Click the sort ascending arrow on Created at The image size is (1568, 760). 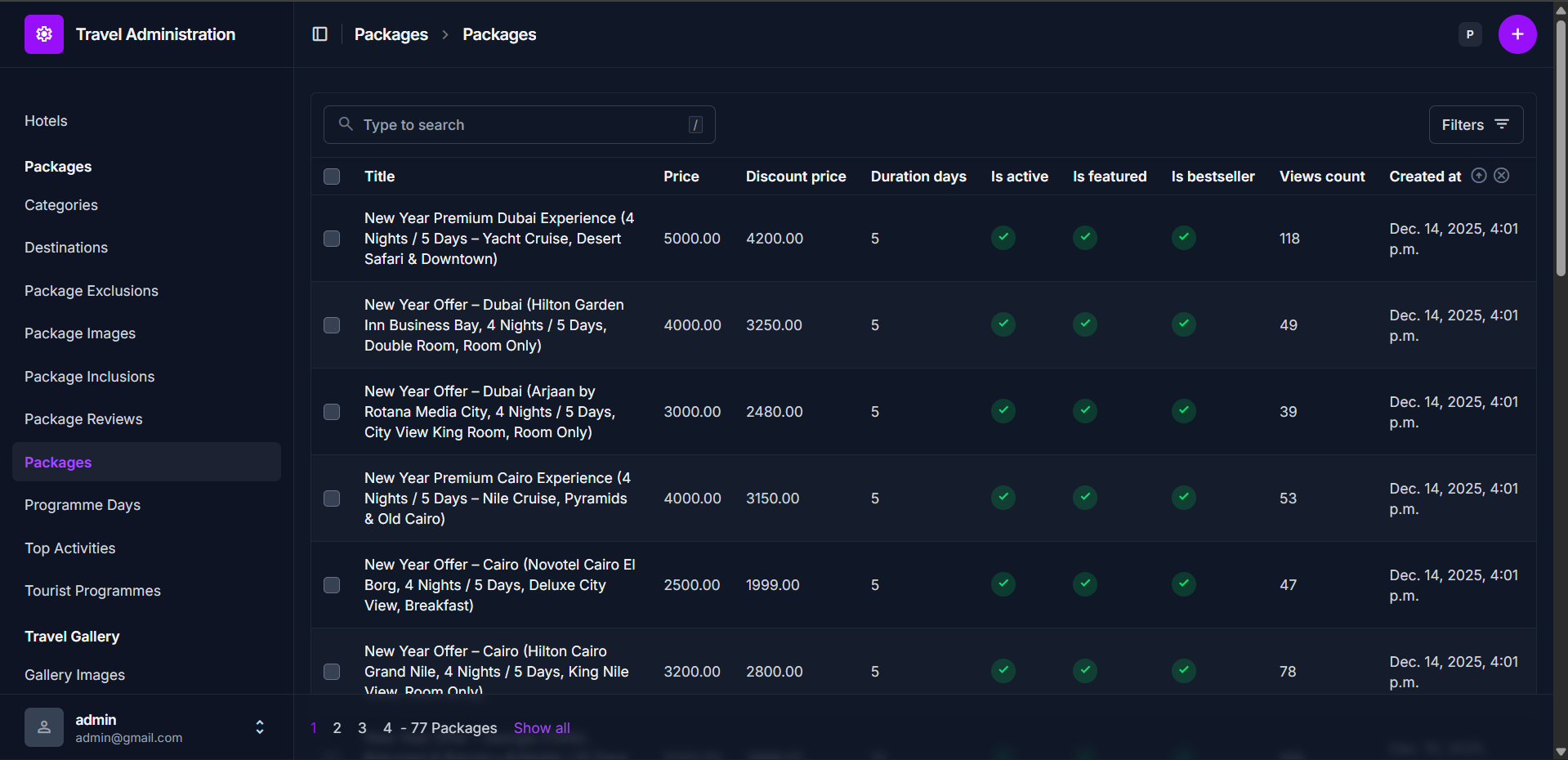[1478, 176]
